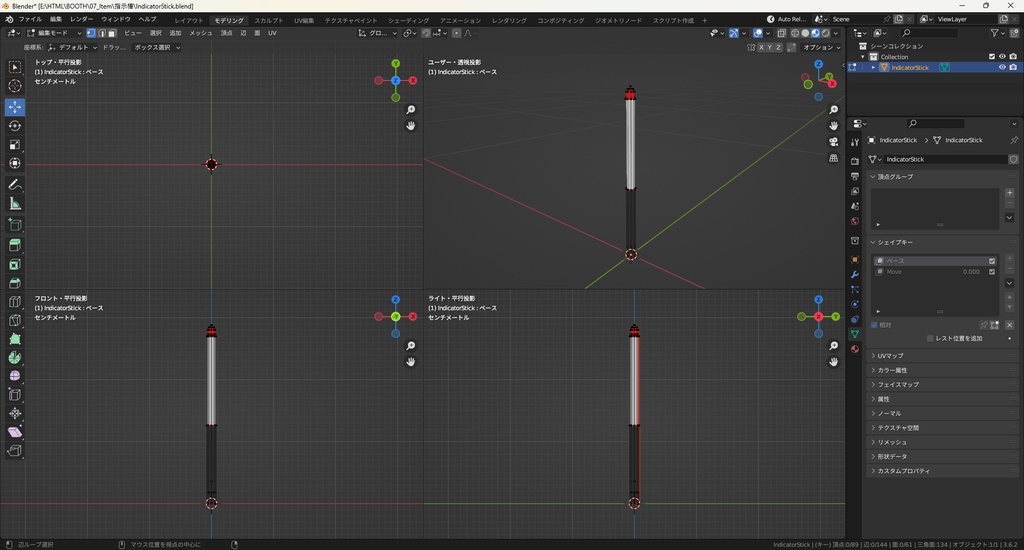The image size is (1024, 550).
Task: Enable the レスト位置を追加 checkbox
Action: 930,338
